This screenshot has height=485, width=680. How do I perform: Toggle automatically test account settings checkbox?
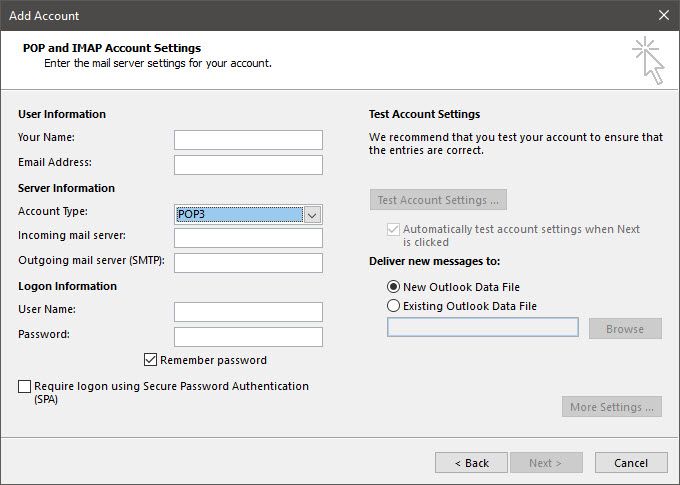point(393,229)
